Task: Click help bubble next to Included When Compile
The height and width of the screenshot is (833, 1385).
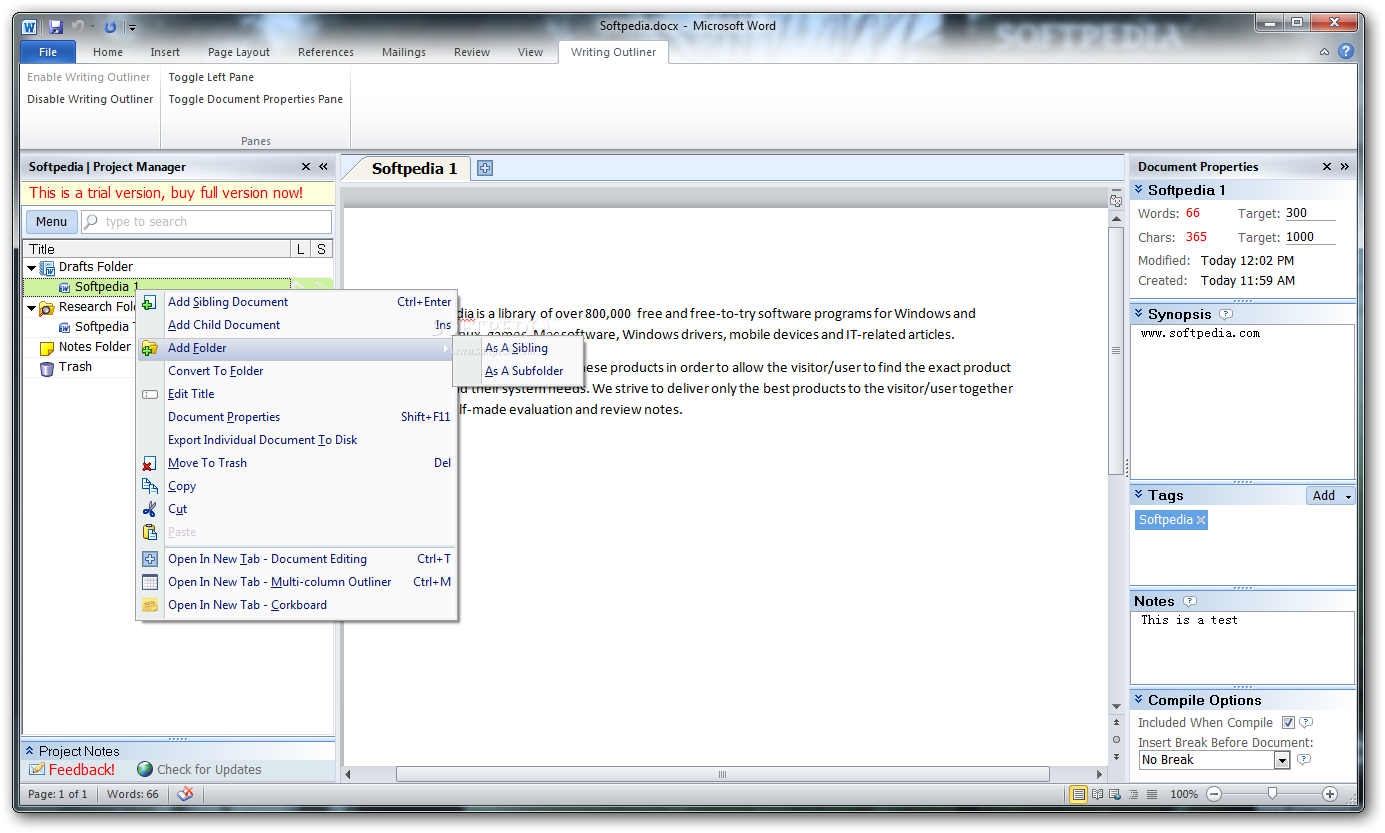Action: tap(1306, 723)
